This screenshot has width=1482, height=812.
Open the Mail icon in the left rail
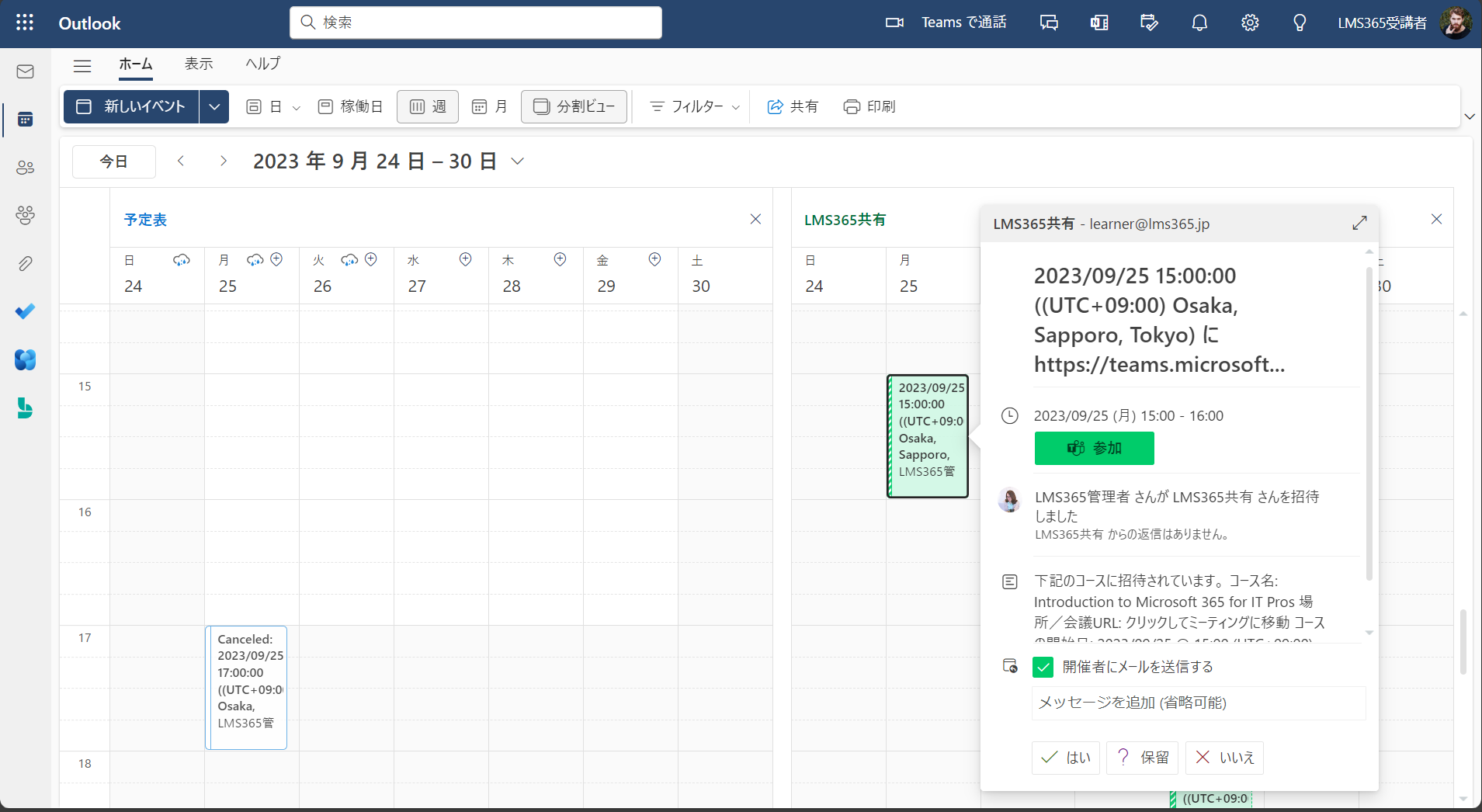(x=25, y=71)
